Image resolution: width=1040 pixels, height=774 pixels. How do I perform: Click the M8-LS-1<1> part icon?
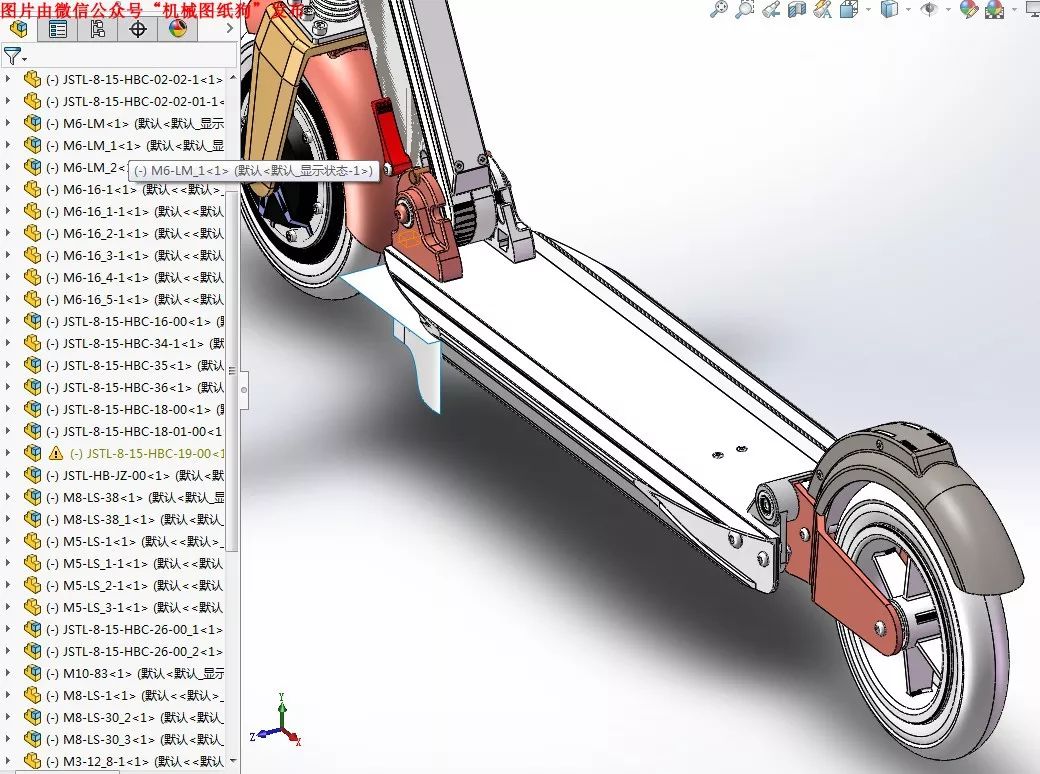[32, 695]
